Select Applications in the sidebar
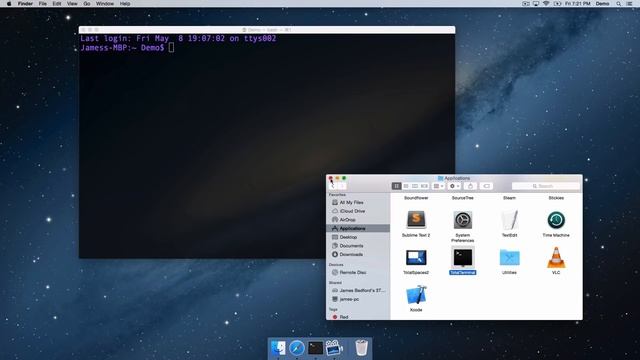This screenshot has width=640, height=360. point(358,228)
